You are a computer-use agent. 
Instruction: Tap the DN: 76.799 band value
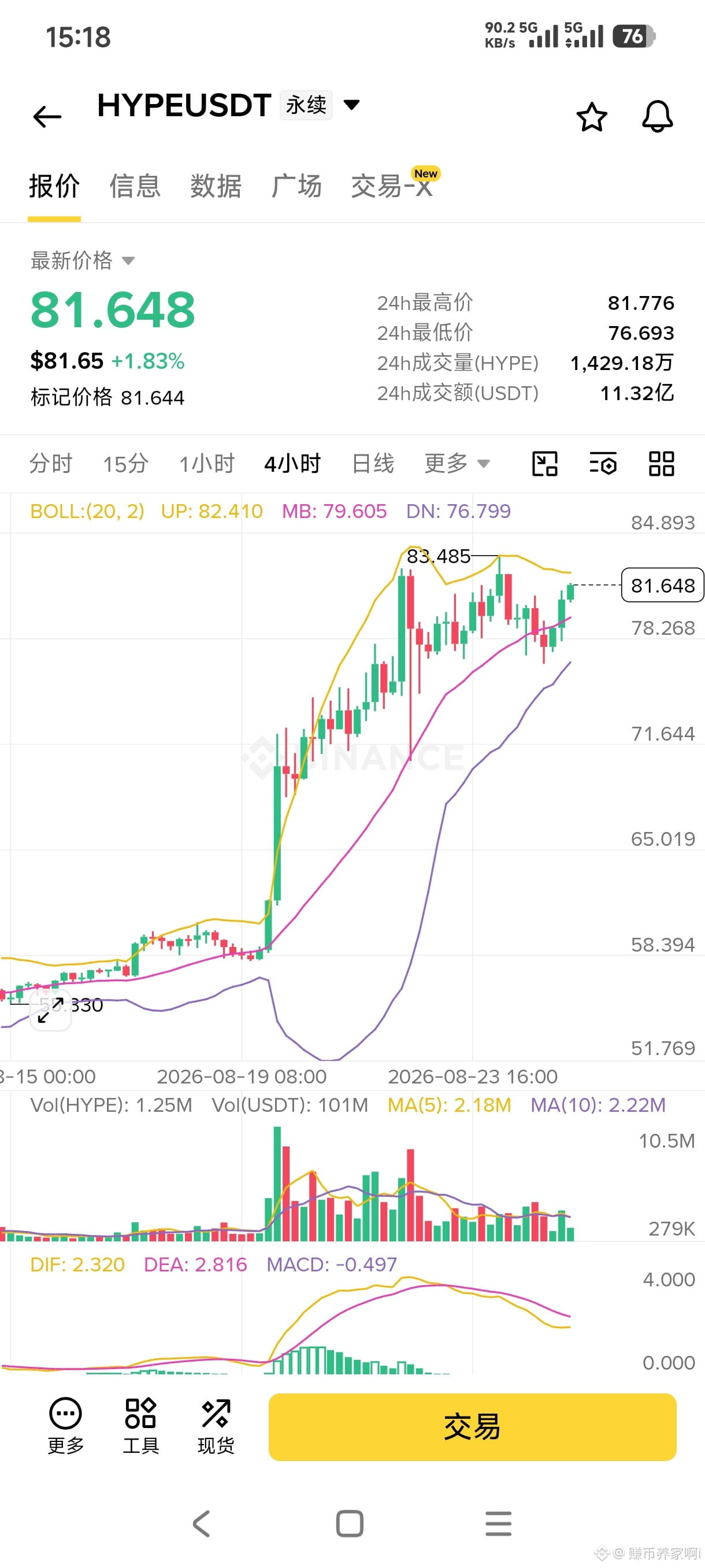pos(459,511)
